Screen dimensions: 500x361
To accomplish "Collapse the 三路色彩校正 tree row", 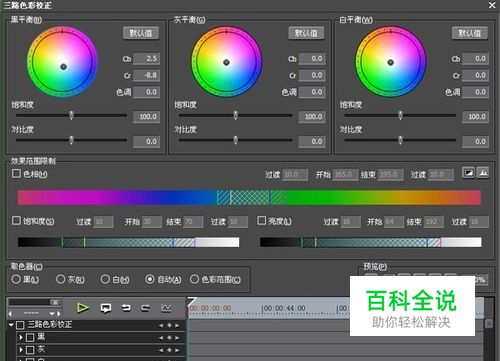I will [x=11, y=325].
